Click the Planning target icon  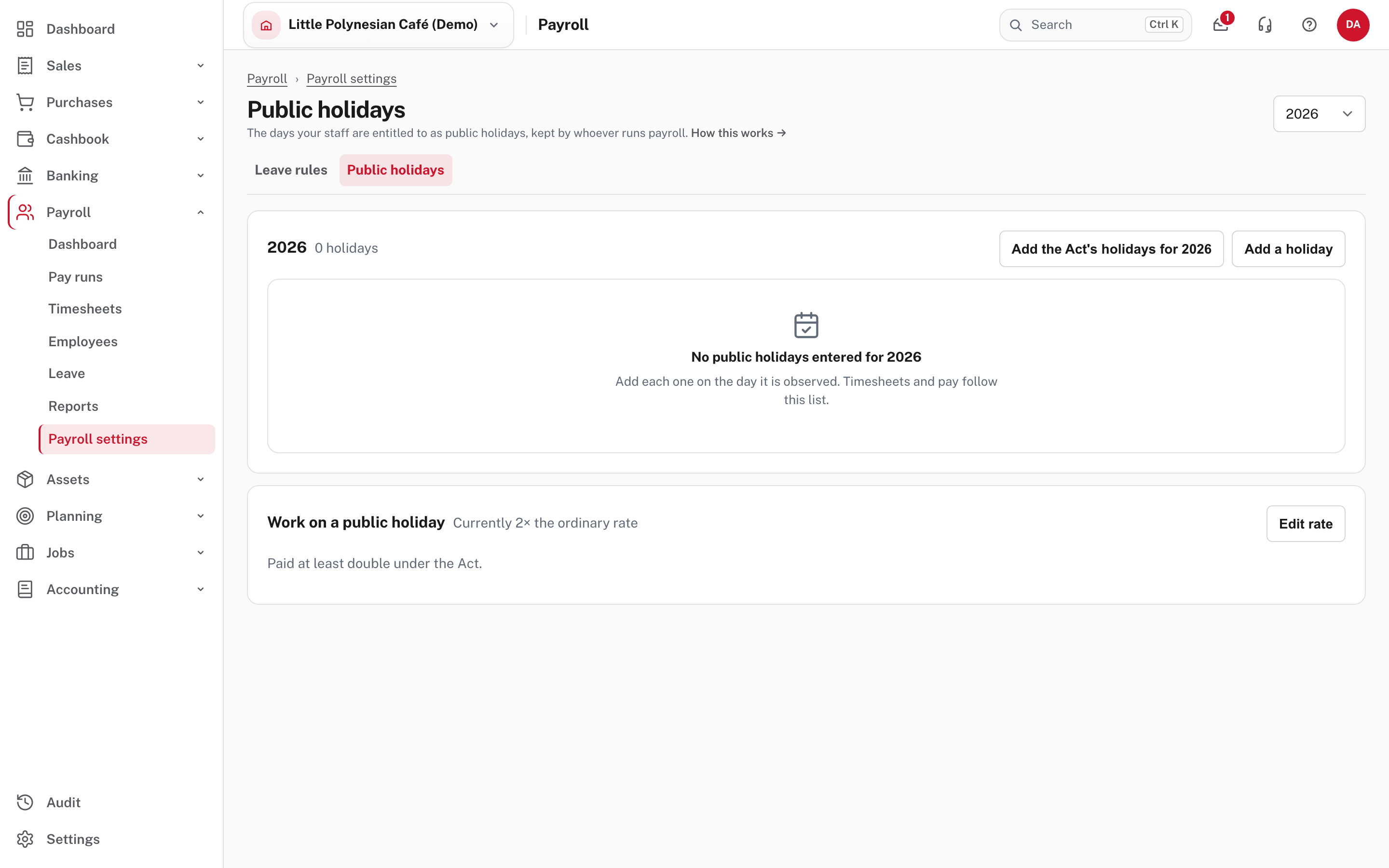pos(25,516)
